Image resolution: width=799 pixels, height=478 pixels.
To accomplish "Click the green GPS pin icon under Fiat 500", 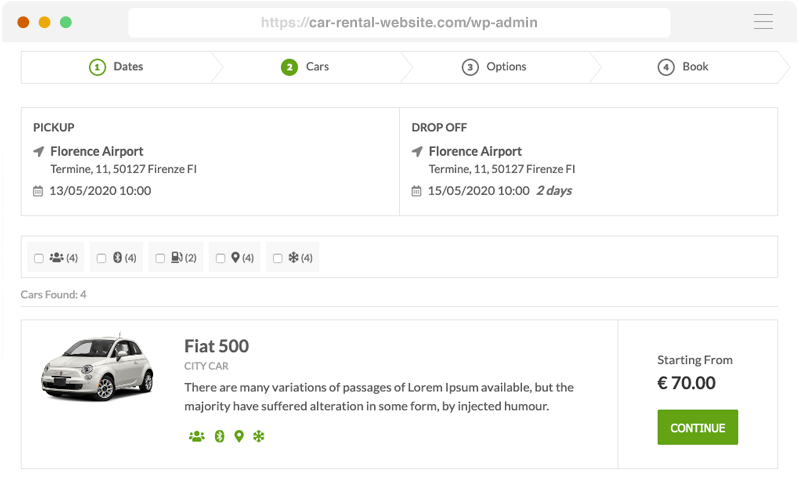I will 239,436.
